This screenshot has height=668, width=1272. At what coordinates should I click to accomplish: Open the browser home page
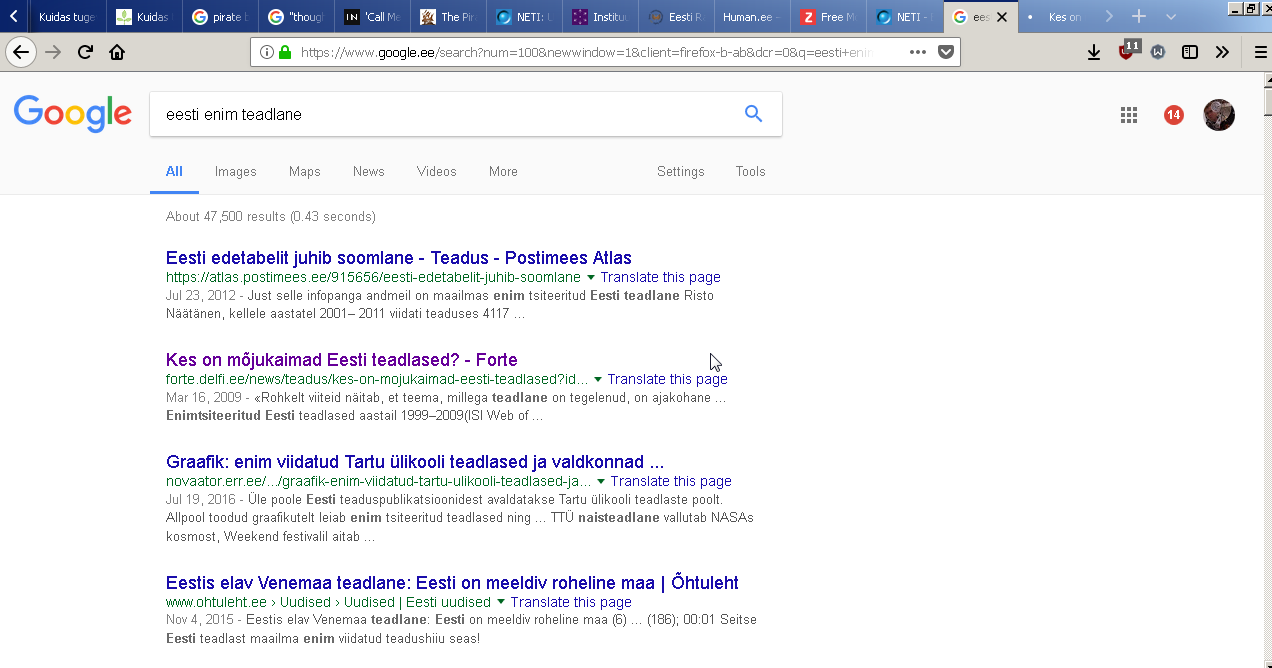pos(117,52)
